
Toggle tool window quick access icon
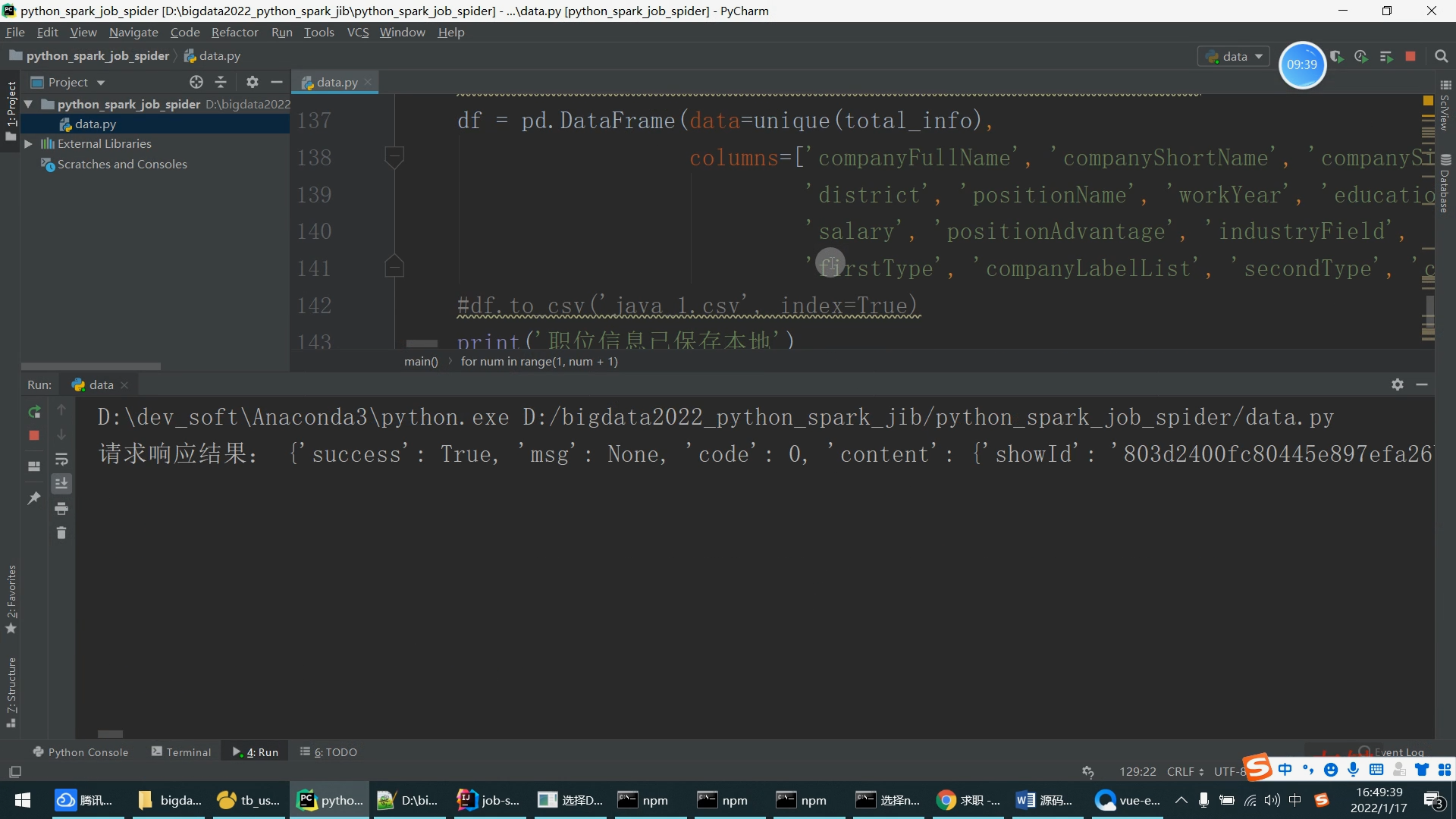(15, 771)
